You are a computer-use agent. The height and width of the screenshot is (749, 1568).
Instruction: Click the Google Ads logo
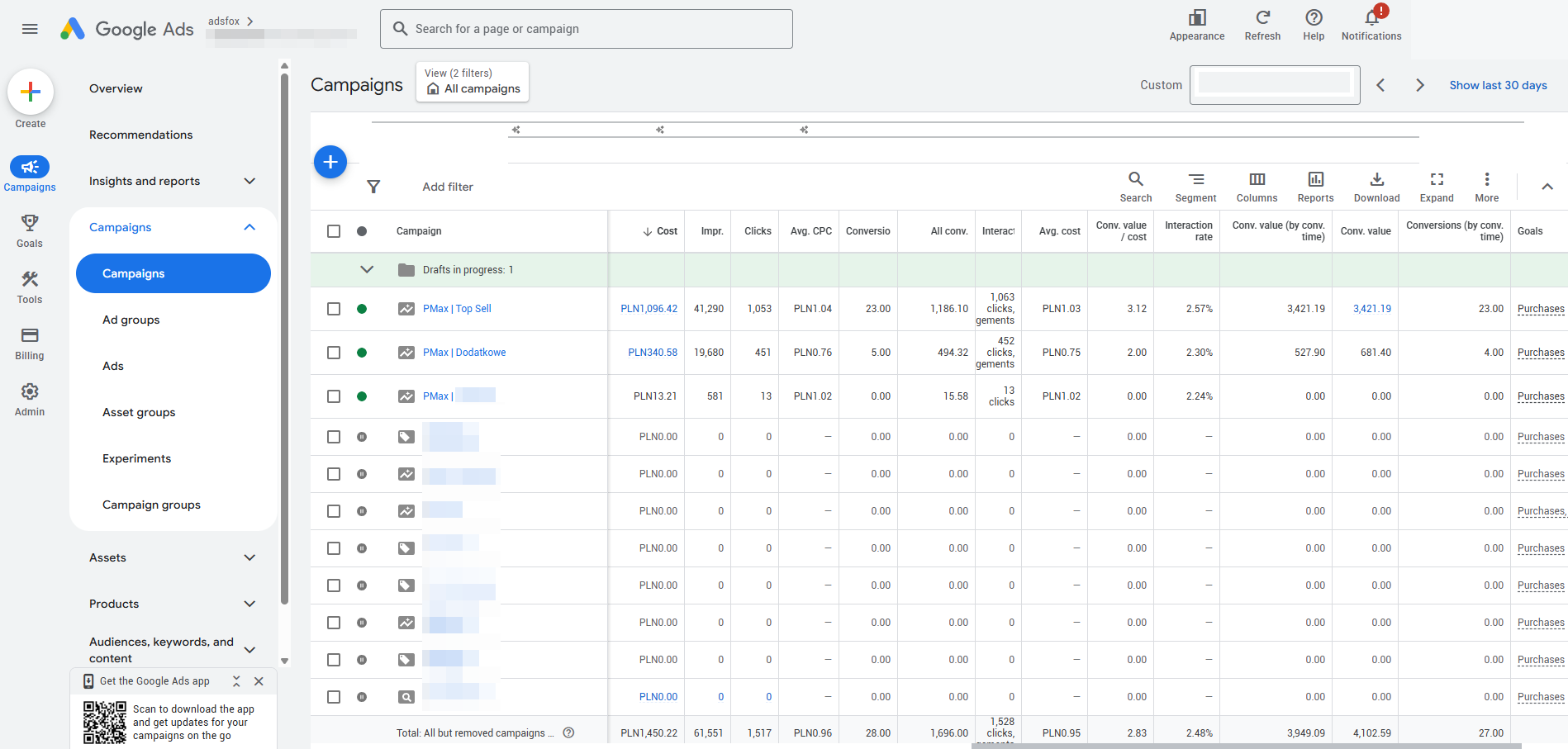127,29
